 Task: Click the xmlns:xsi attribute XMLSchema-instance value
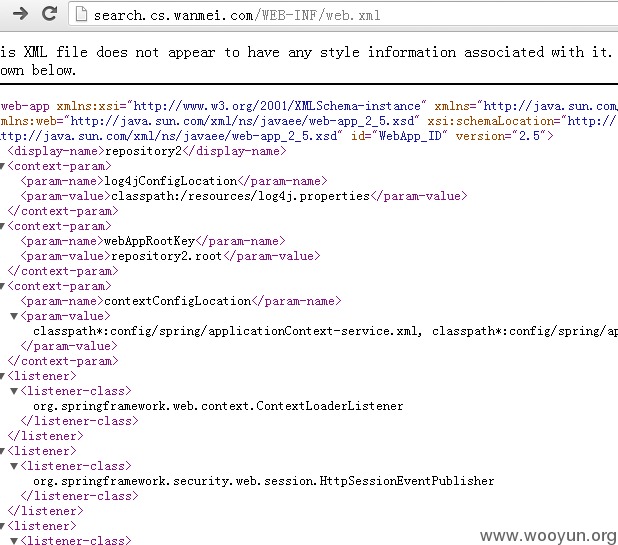(x=277, y=106)
